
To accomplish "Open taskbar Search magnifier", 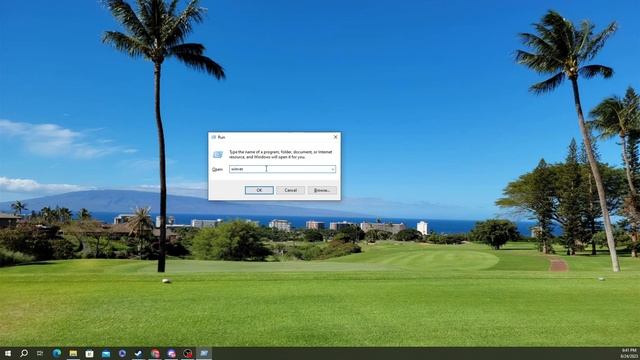I will 24,353.
